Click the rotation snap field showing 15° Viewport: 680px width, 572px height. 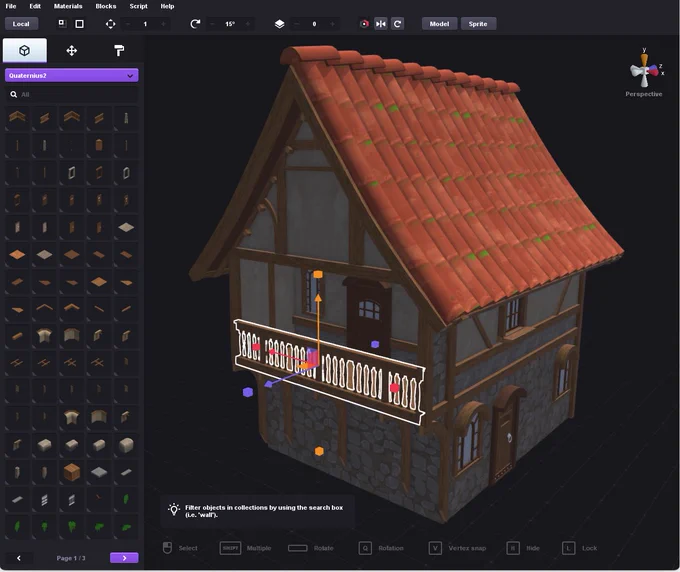230,24
